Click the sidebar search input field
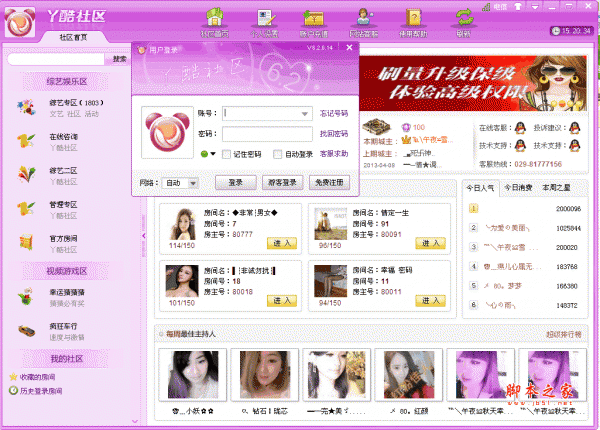 pyautogui.click(x=56, y=59)
